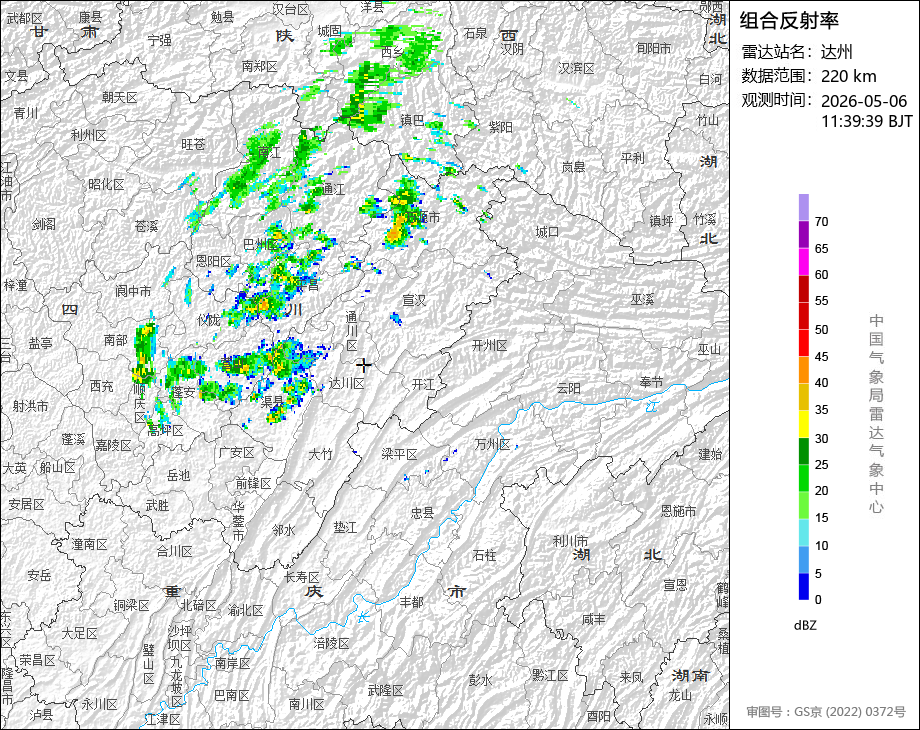Click the 垫江 map label

pyautogui.click(x=345, y=528)
